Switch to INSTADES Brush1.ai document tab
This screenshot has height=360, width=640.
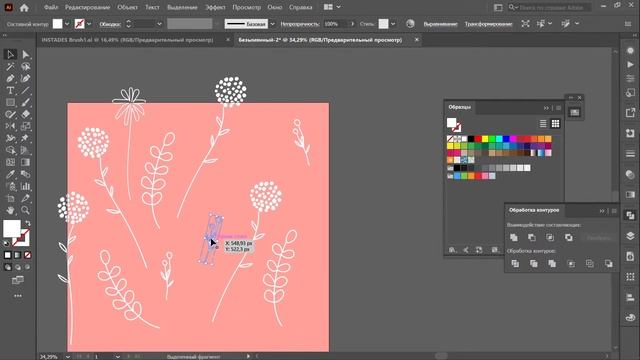[127, 40]
